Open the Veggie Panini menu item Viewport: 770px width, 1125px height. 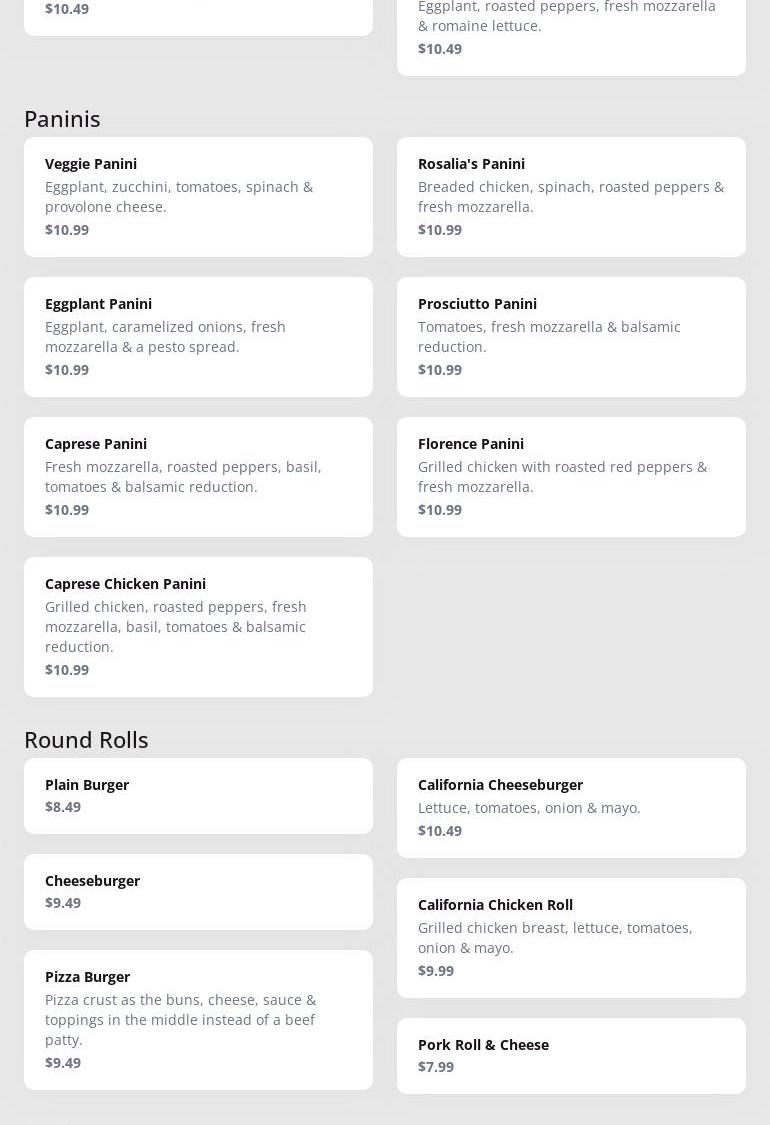(198, 196)
